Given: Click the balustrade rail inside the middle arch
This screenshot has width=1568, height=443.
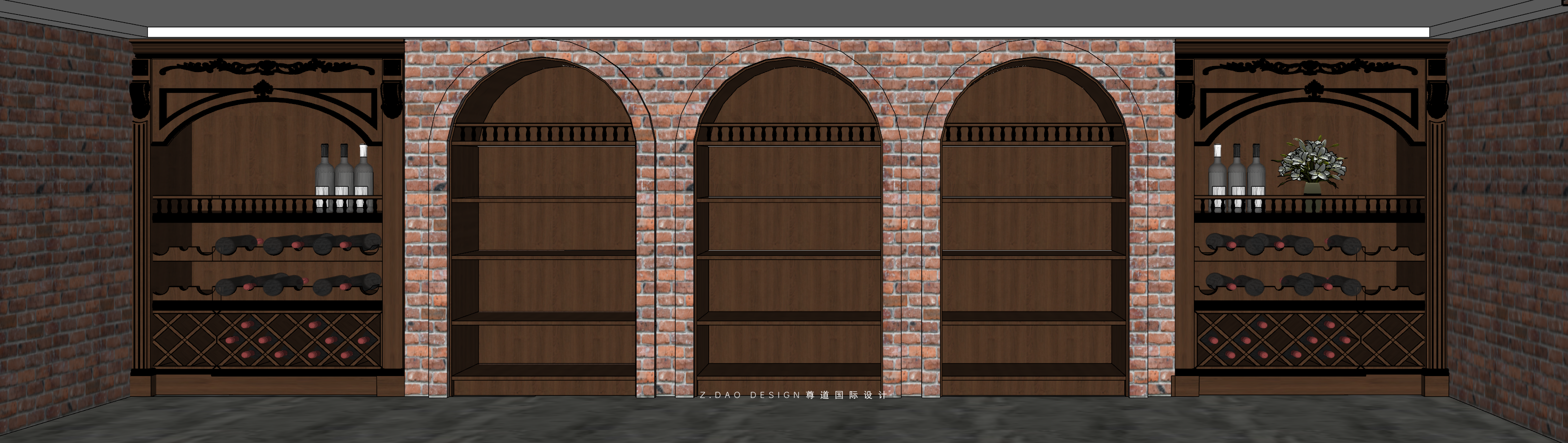Looking at the screenshot, I should 788,134.
